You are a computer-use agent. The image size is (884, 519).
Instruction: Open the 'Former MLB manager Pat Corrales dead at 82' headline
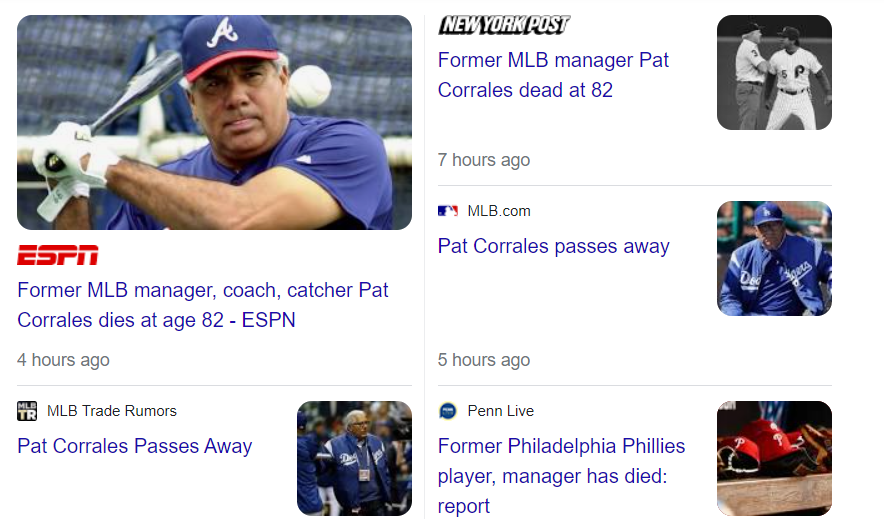coord(553,75)
